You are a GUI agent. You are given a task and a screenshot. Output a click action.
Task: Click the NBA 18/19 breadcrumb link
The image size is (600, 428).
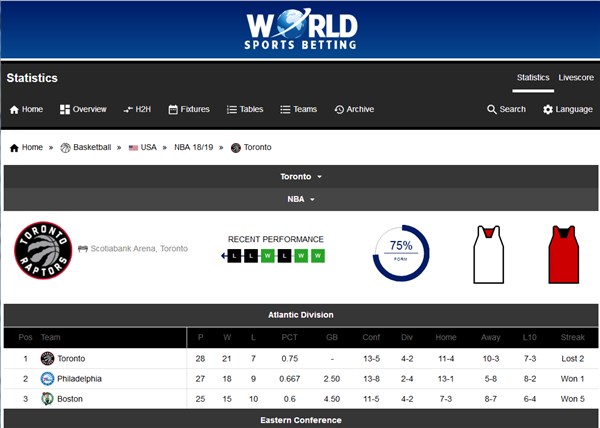click(194, 147)
